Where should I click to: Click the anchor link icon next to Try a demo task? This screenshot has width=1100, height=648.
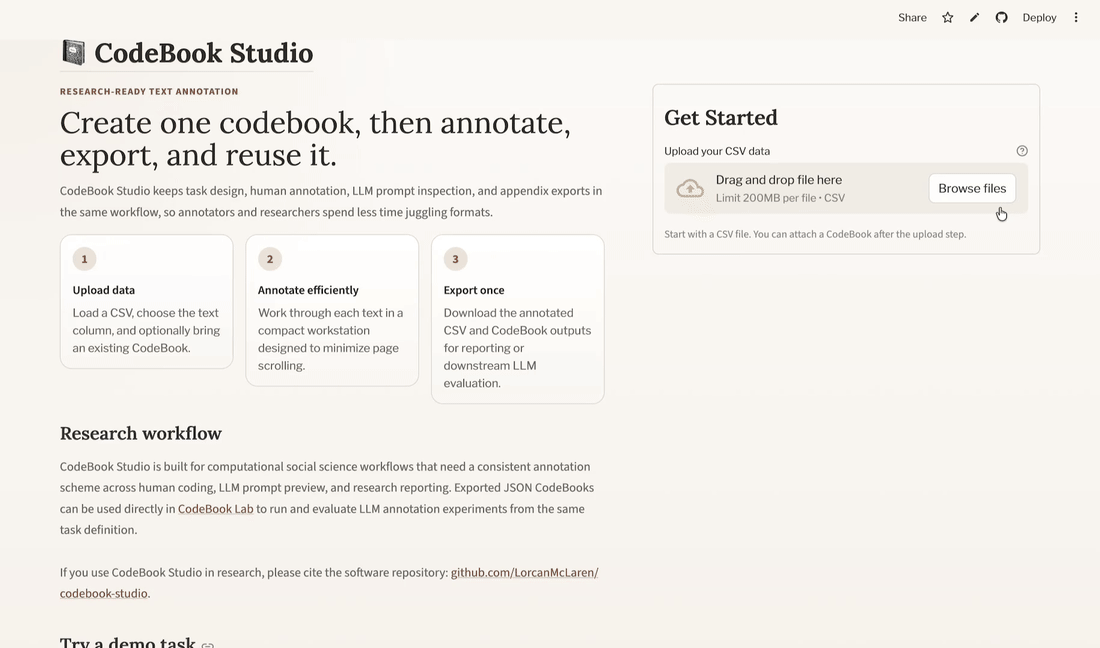point(208,644)
